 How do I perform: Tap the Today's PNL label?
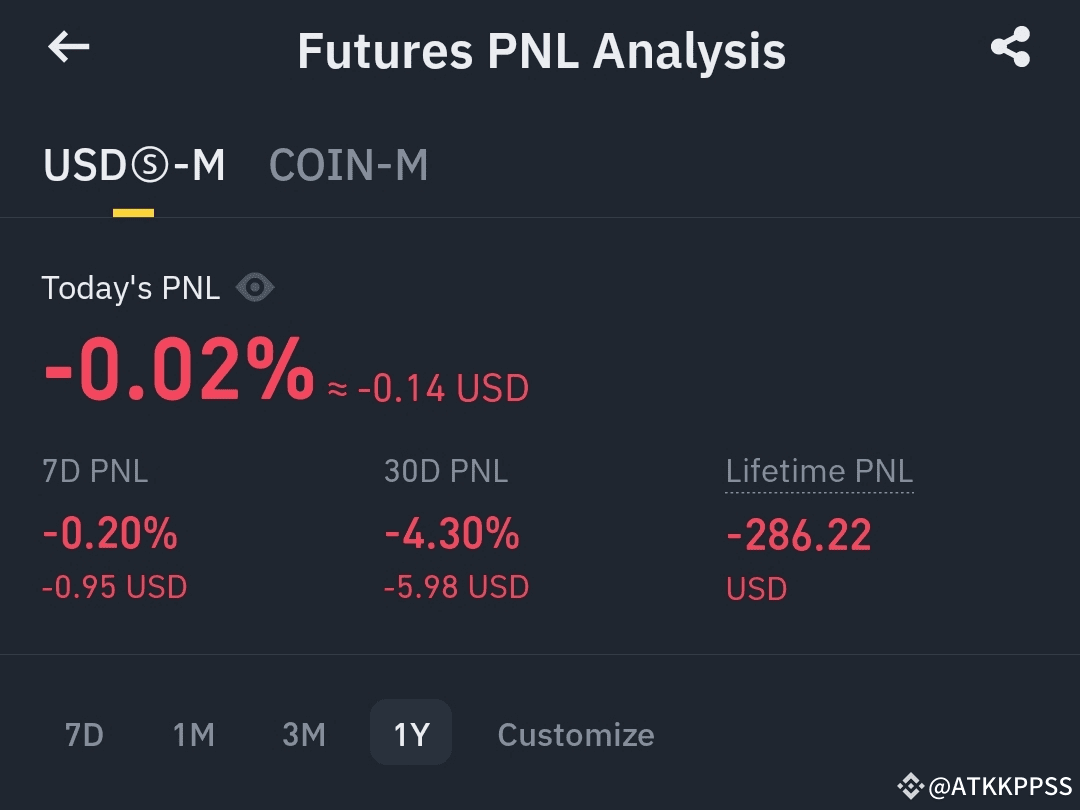click(x=131, y=288)
